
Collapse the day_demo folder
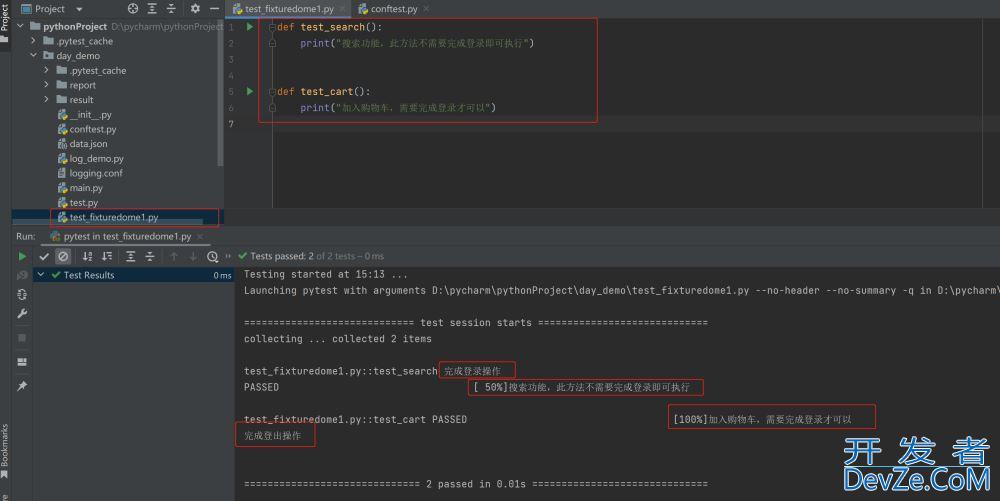click(33, 55)
